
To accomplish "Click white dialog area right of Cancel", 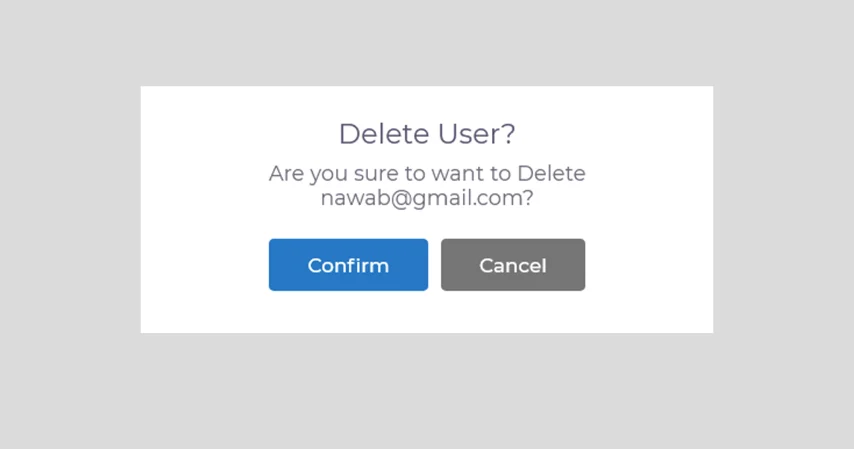I will [x=649, y=265].
